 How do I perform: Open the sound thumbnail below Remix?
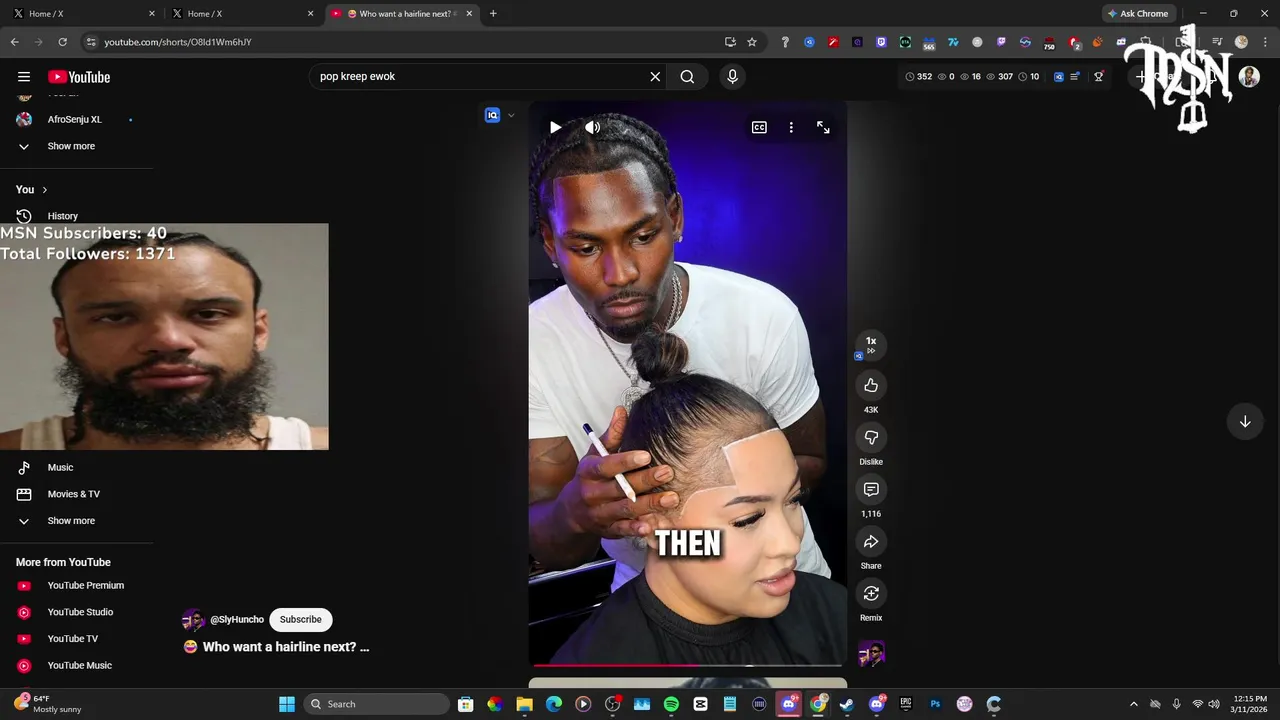[x=871, y=654]
